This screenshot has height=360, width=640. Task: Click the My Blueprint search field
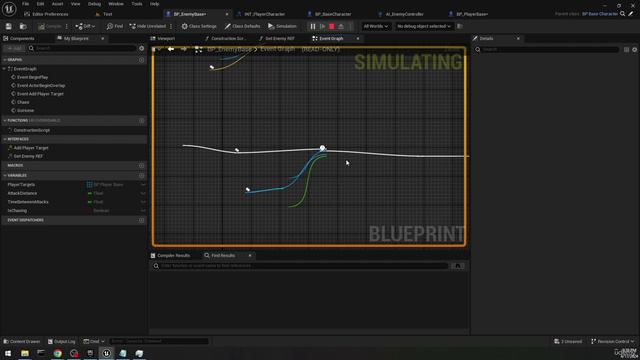click(x=82, y=48)
